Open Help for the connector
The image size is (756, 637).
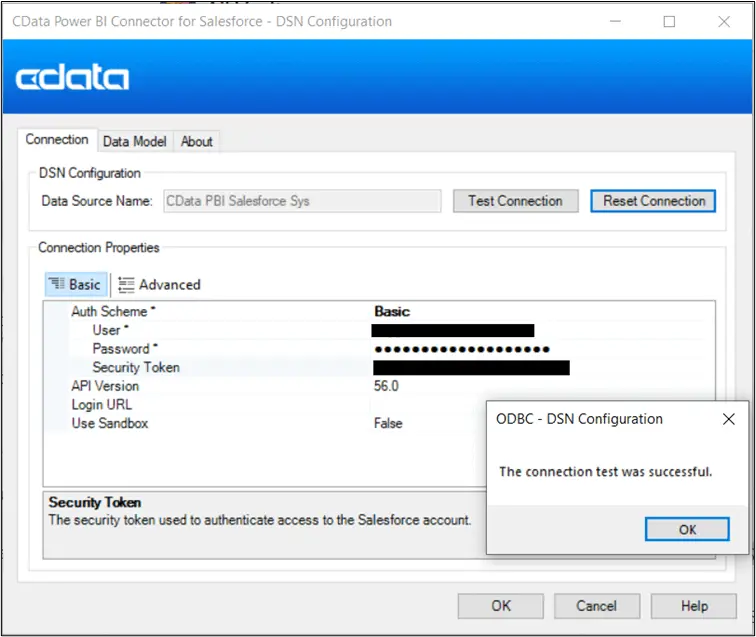click(x=693, y=605)
